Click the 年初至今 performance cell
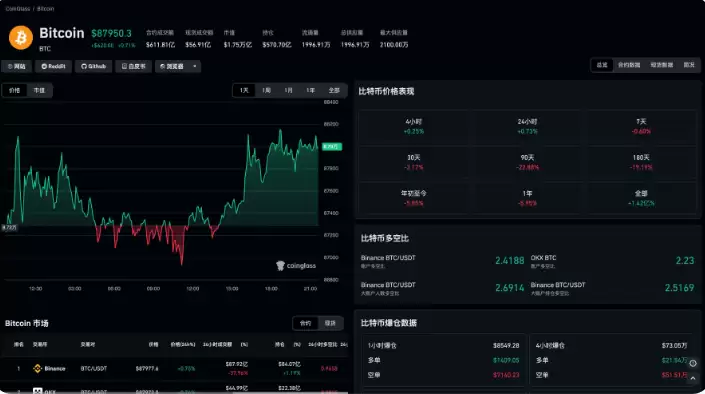705x394 pixels. click(x=414, y=198)
